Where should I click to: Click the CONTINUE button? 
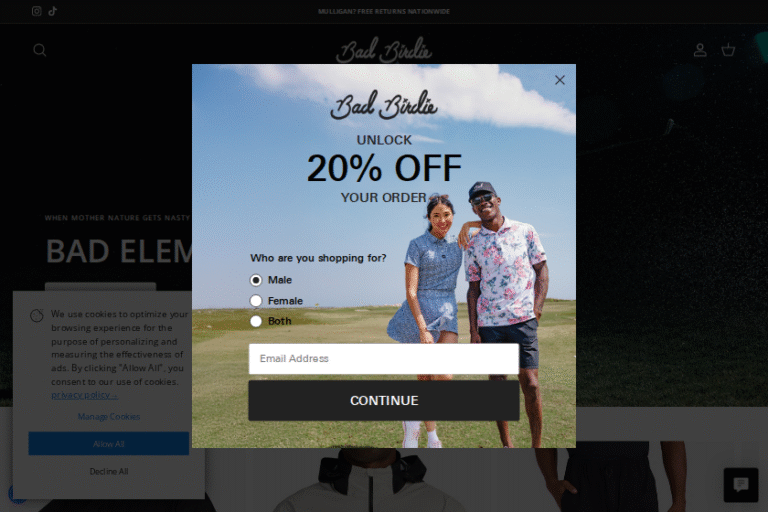(x=384, y=401)
